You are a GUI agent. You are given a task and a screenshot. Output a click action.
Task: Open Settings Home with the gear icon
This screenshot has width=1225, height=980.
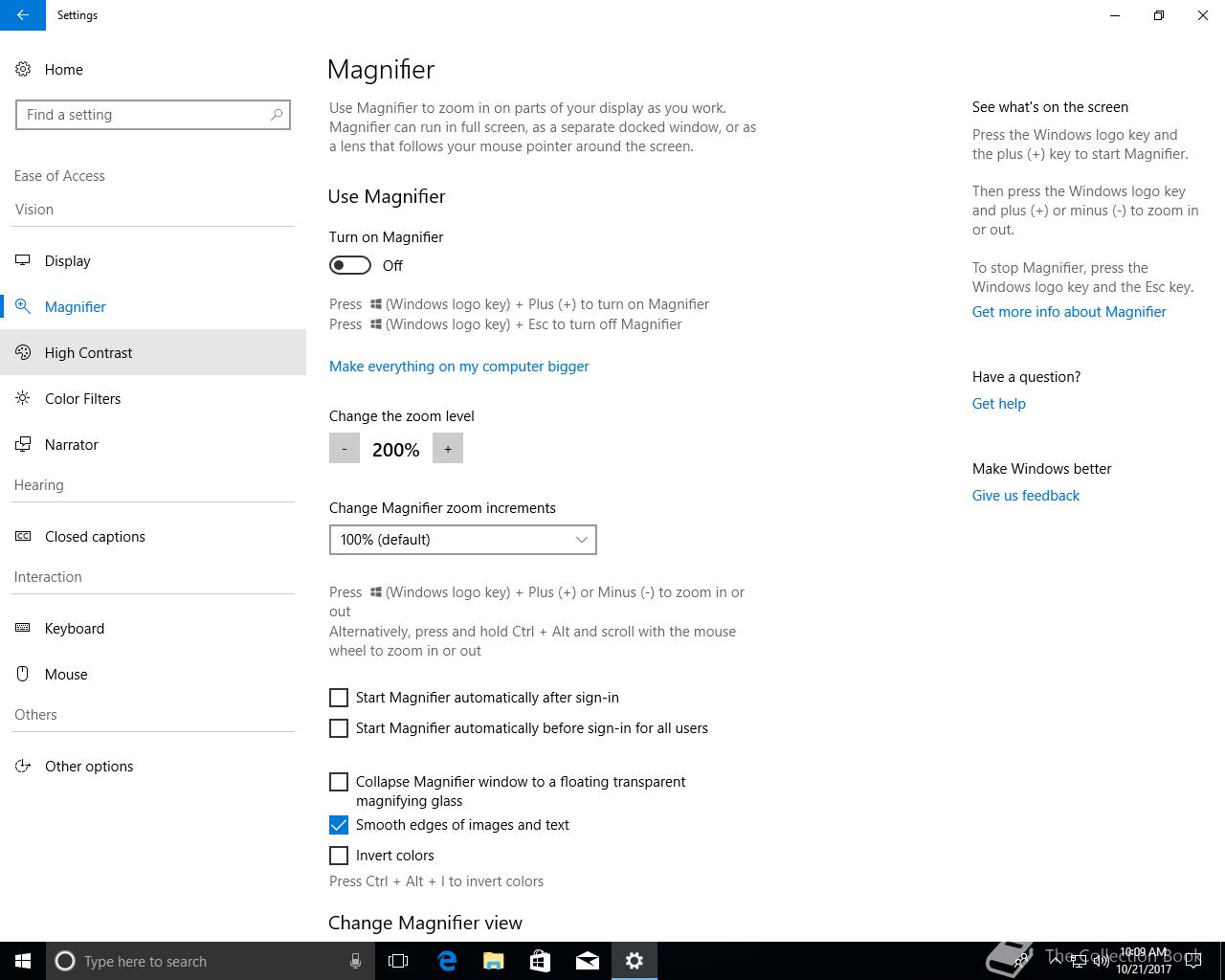coord(23,69)
